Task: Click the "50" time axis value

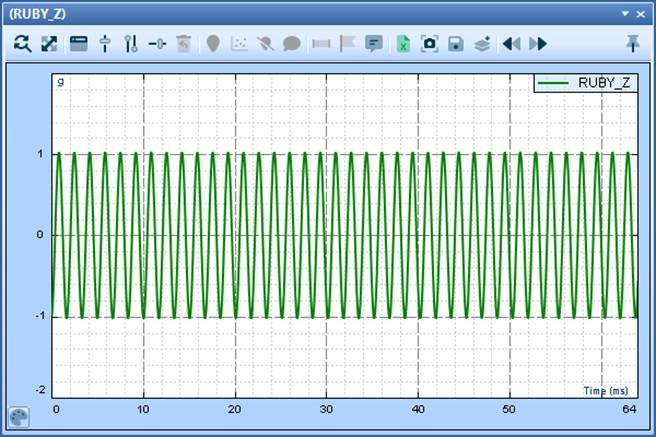Action: click(x=509, y=409)
